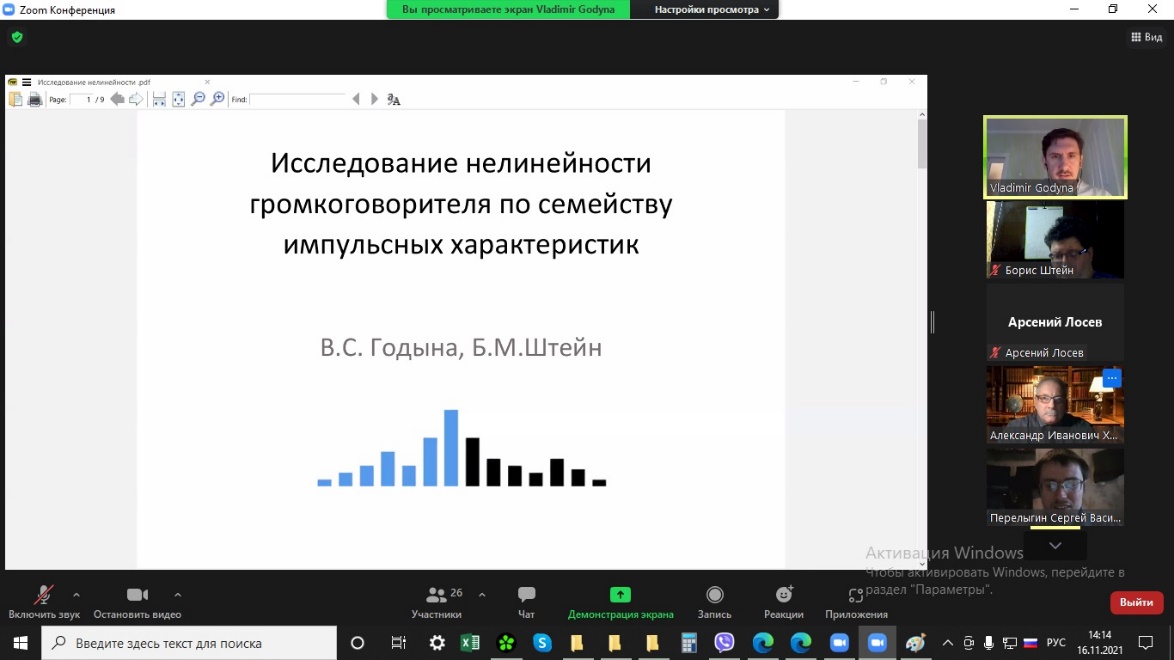The width and height of the screenshot is (1174, 660).
Task: Stop video with 'Остановить видео'
Action: click(x=137, y=602)
